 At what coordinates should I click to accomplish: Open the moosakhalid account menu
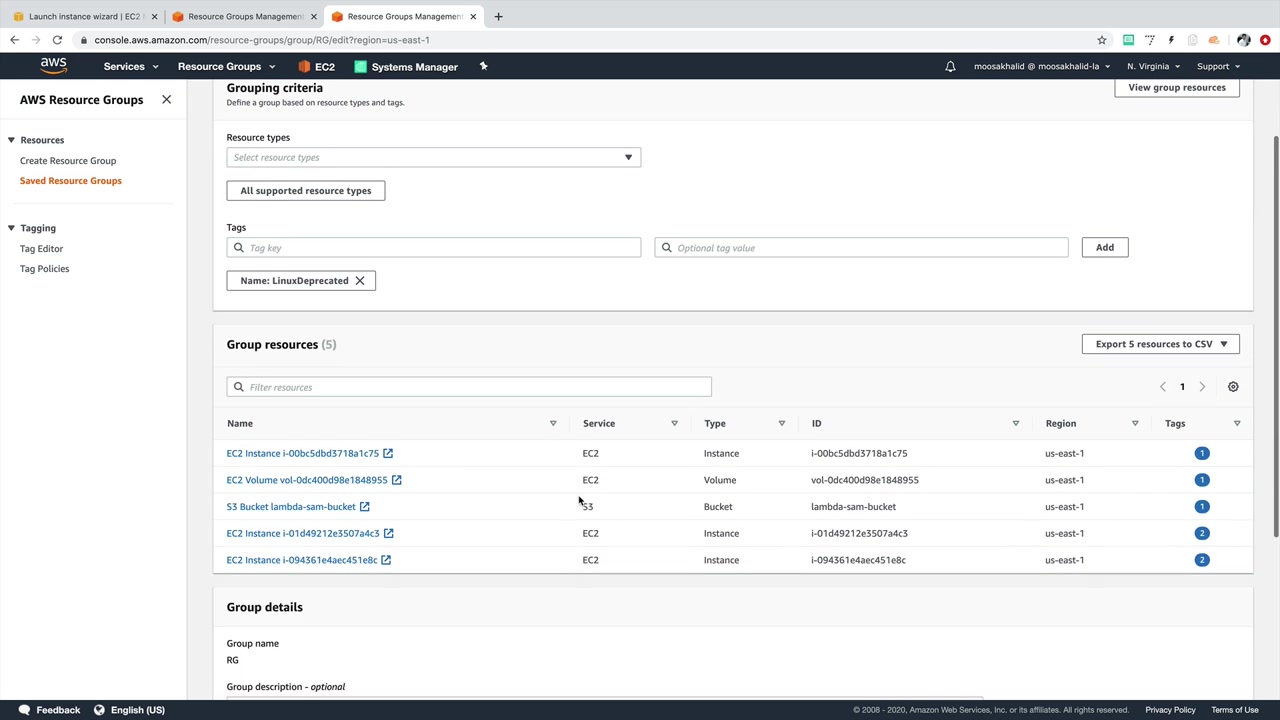(x=1042, y=67)
